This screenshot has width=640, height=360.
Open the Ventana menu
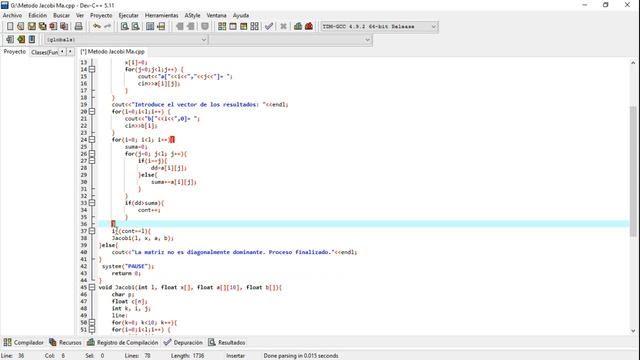click(x=216, y=15)
